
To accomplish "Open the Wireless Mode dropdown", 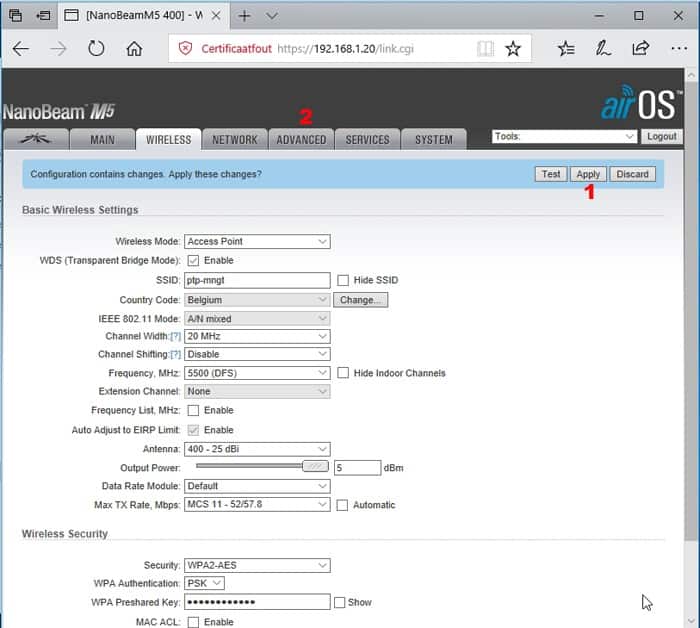I will [x=257, y=241].
